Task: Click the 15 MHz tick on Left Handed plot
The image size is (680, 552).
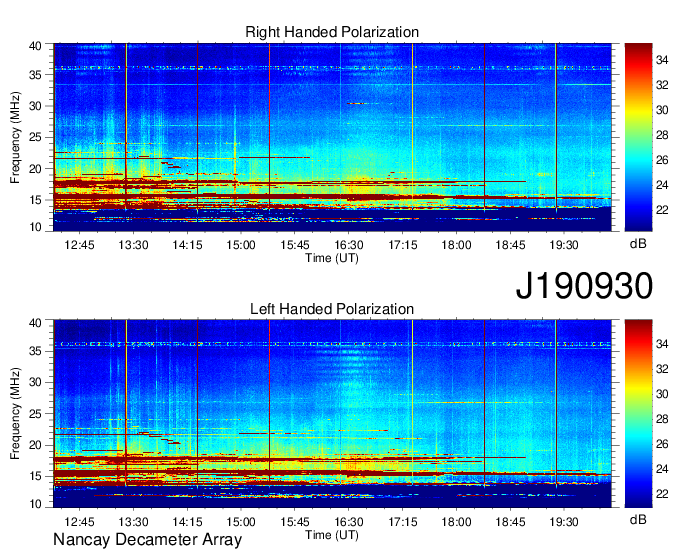Action: tap(36, 477)
